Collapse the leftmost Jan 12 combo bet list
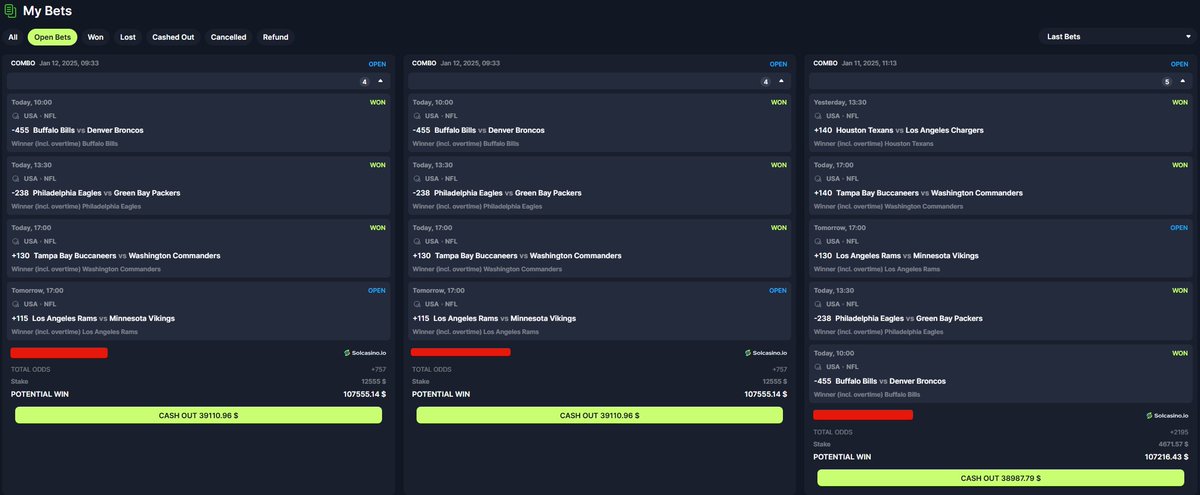Screen dimensions: 1200x495 [x=380, y=81]
